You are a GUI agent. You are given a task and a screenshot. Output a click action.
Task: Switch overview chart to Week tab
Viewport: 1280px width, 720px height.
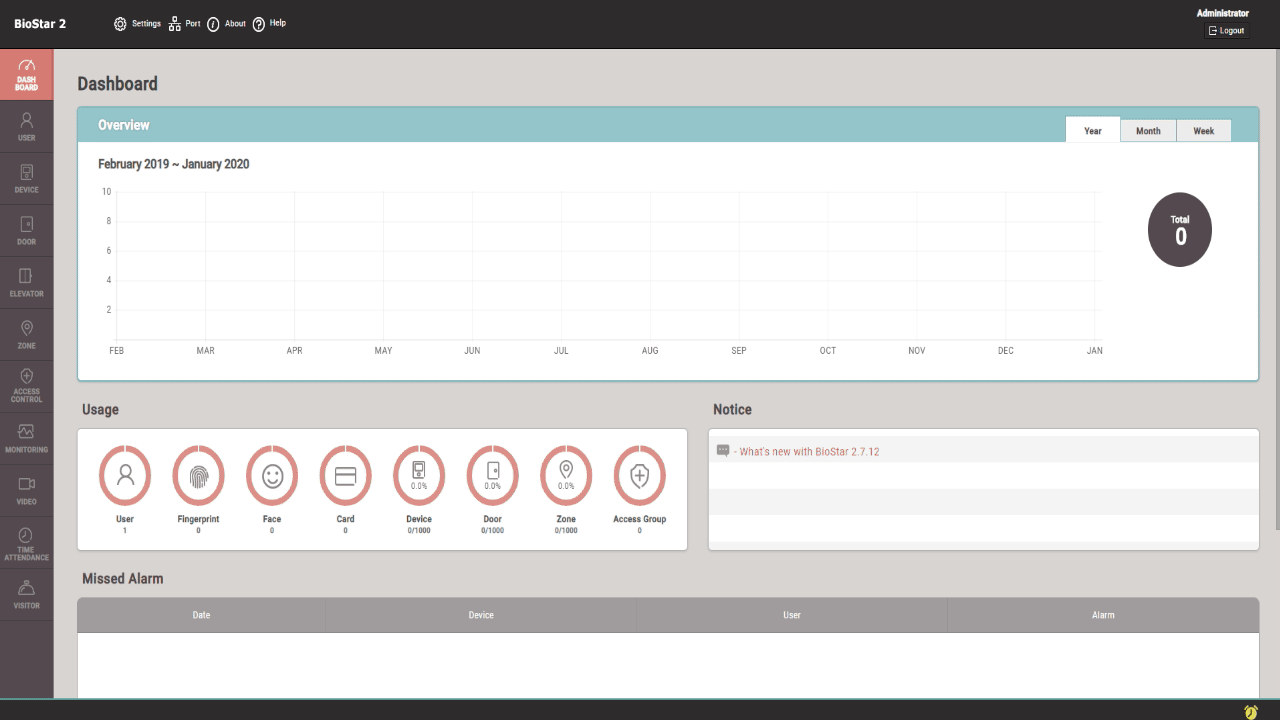[1203, 131]
